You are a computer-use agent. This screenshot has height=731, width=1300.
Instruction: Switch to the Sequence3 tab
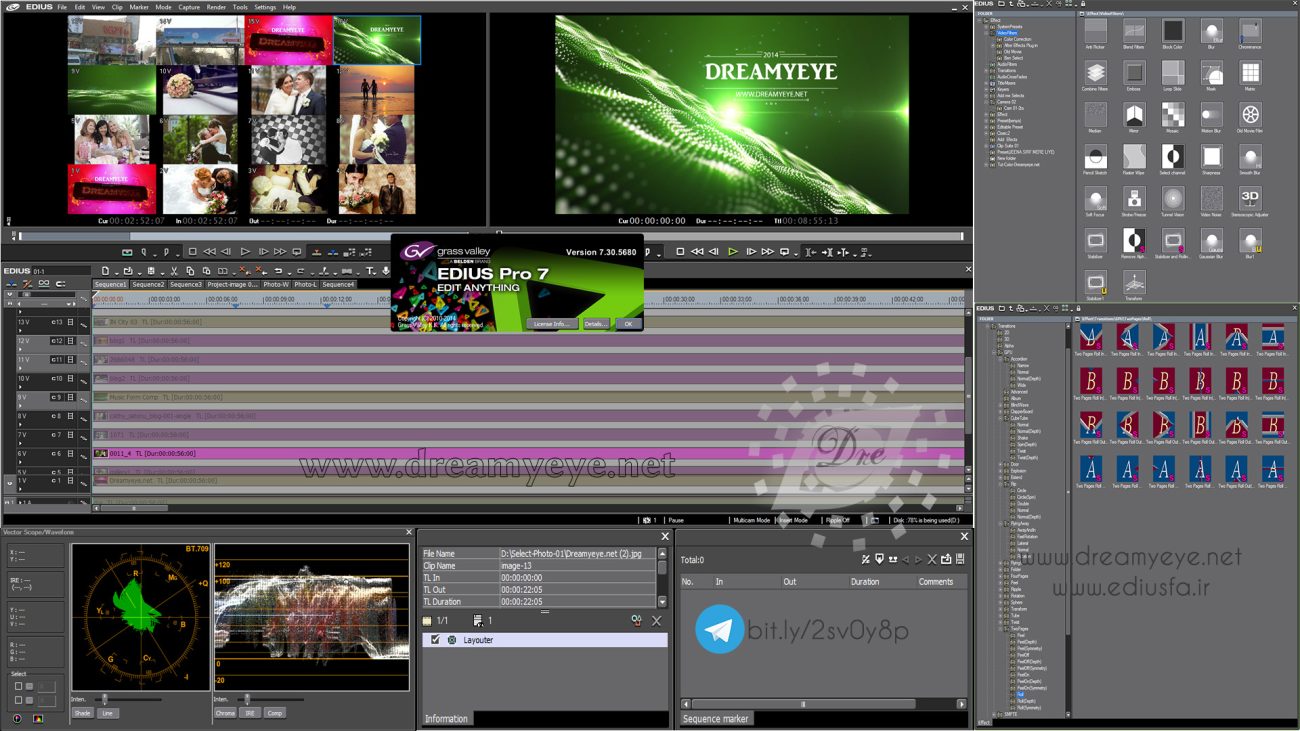click(x=185, y=284)
